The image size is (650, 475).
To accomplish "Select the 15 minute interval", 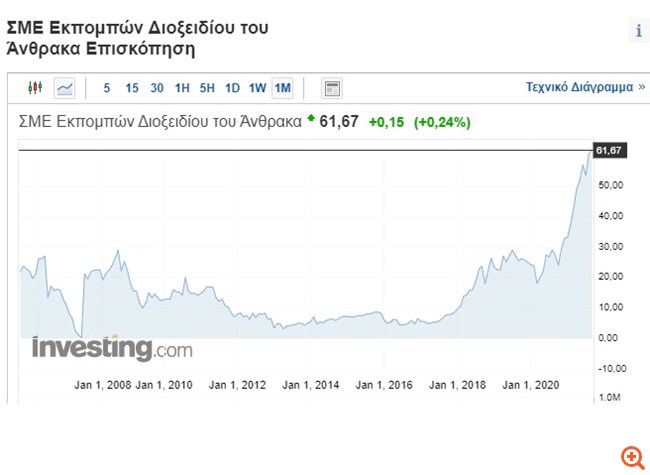I will [132, 88].
